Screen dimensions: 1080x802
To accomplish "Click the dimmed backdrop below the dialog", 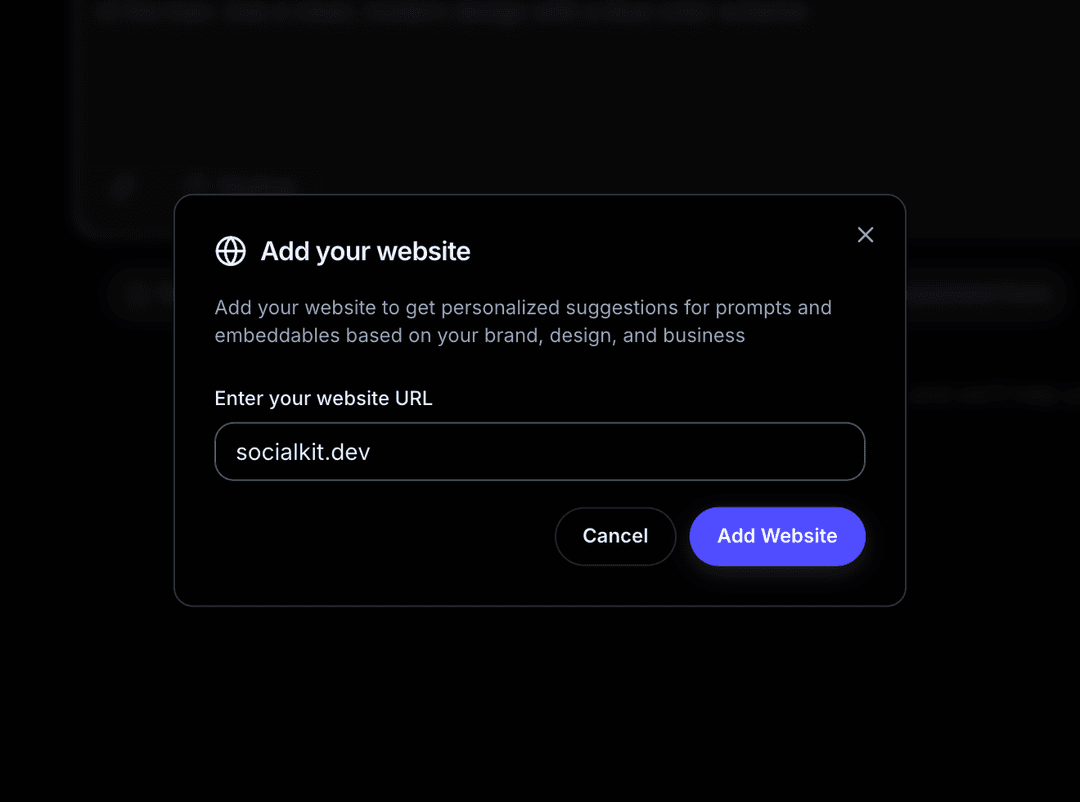I will pyautogui.click(x=540, y=700).
